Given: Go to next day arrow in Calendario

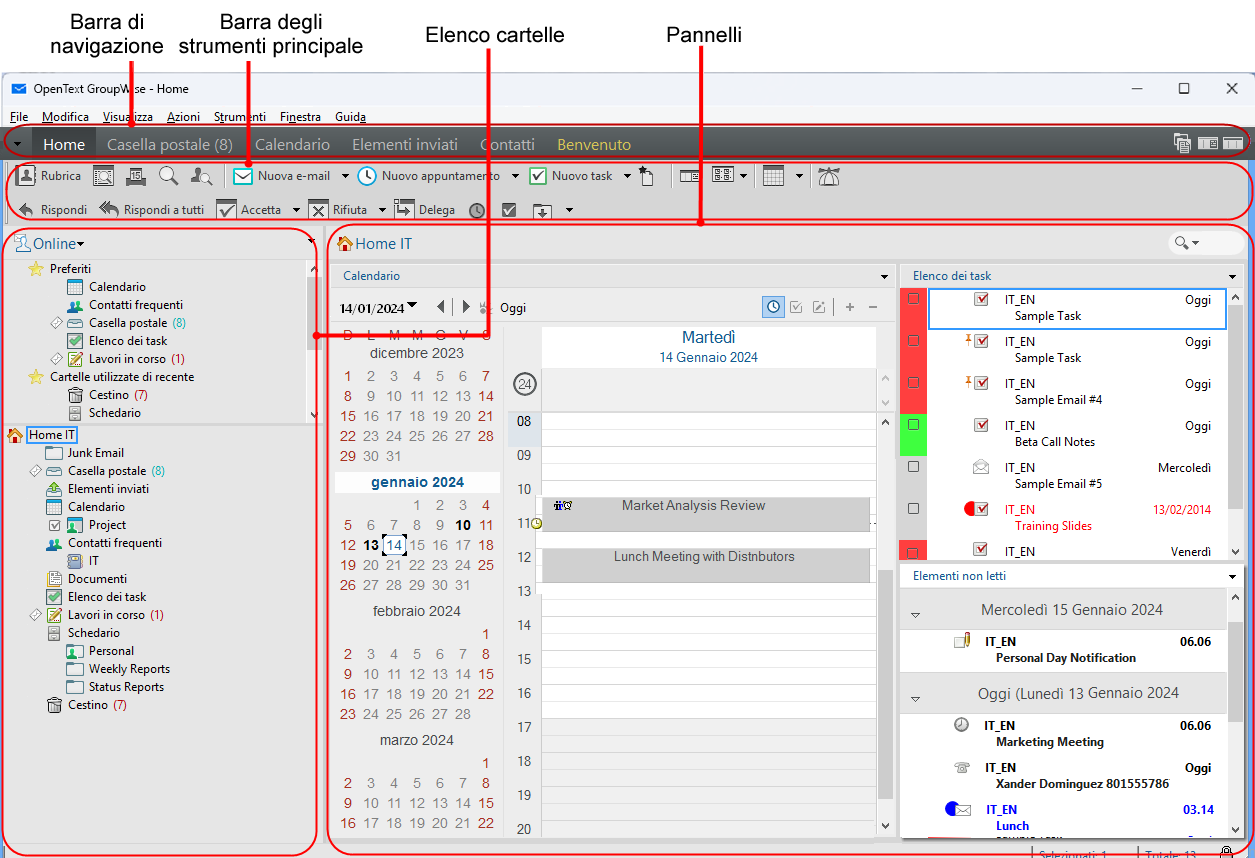Looking at the screenshot, I should (465, 307).
